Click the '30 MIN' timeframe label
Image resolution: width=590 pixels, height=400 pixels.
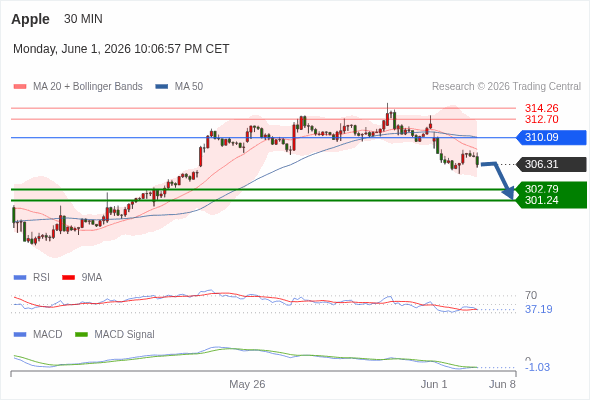pyautogui.click(x=83, y=19)
